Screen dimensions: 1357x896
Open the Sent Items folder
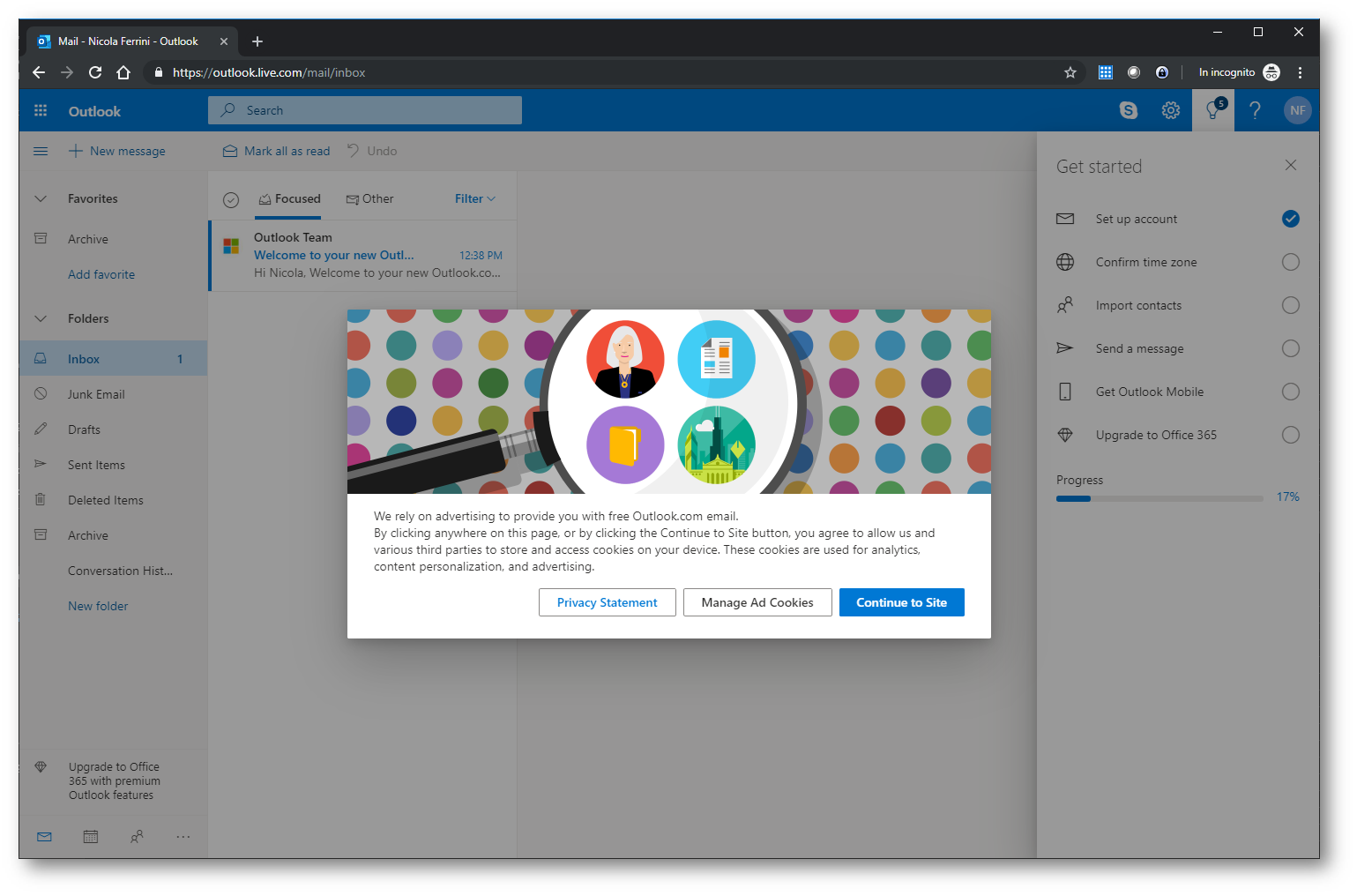(x=113, y=465)
